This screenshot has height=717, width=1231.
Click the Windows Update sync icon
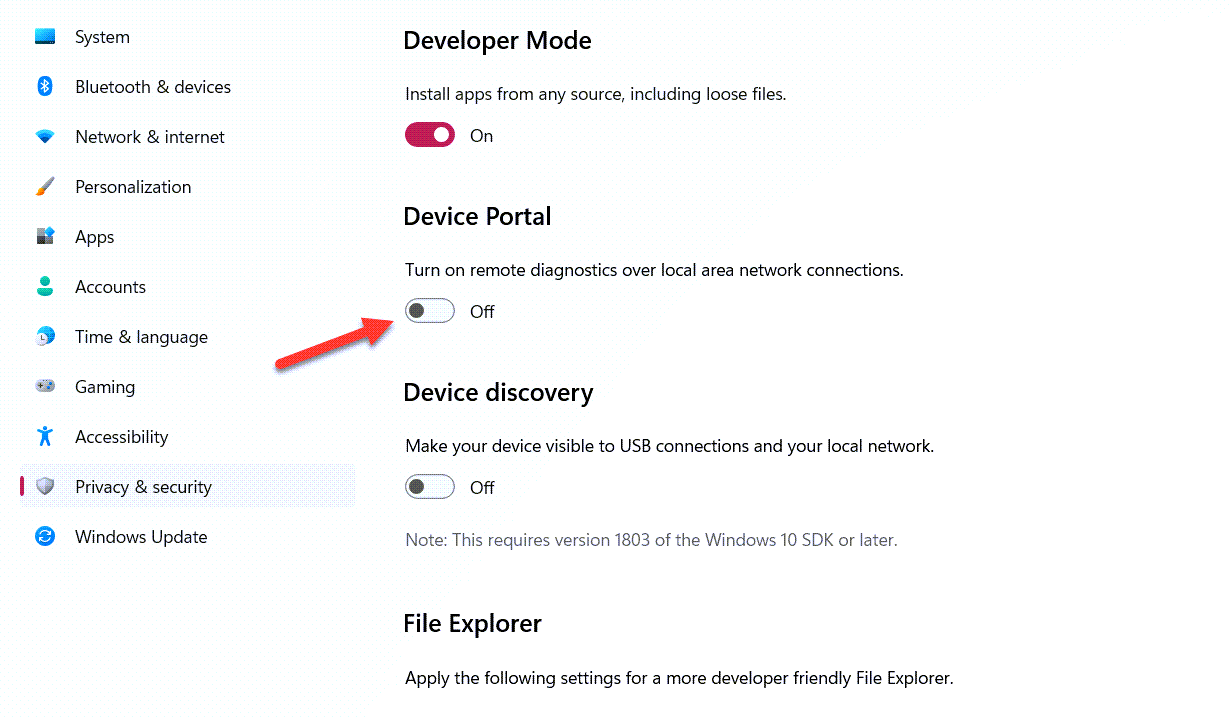click(45, 537)
